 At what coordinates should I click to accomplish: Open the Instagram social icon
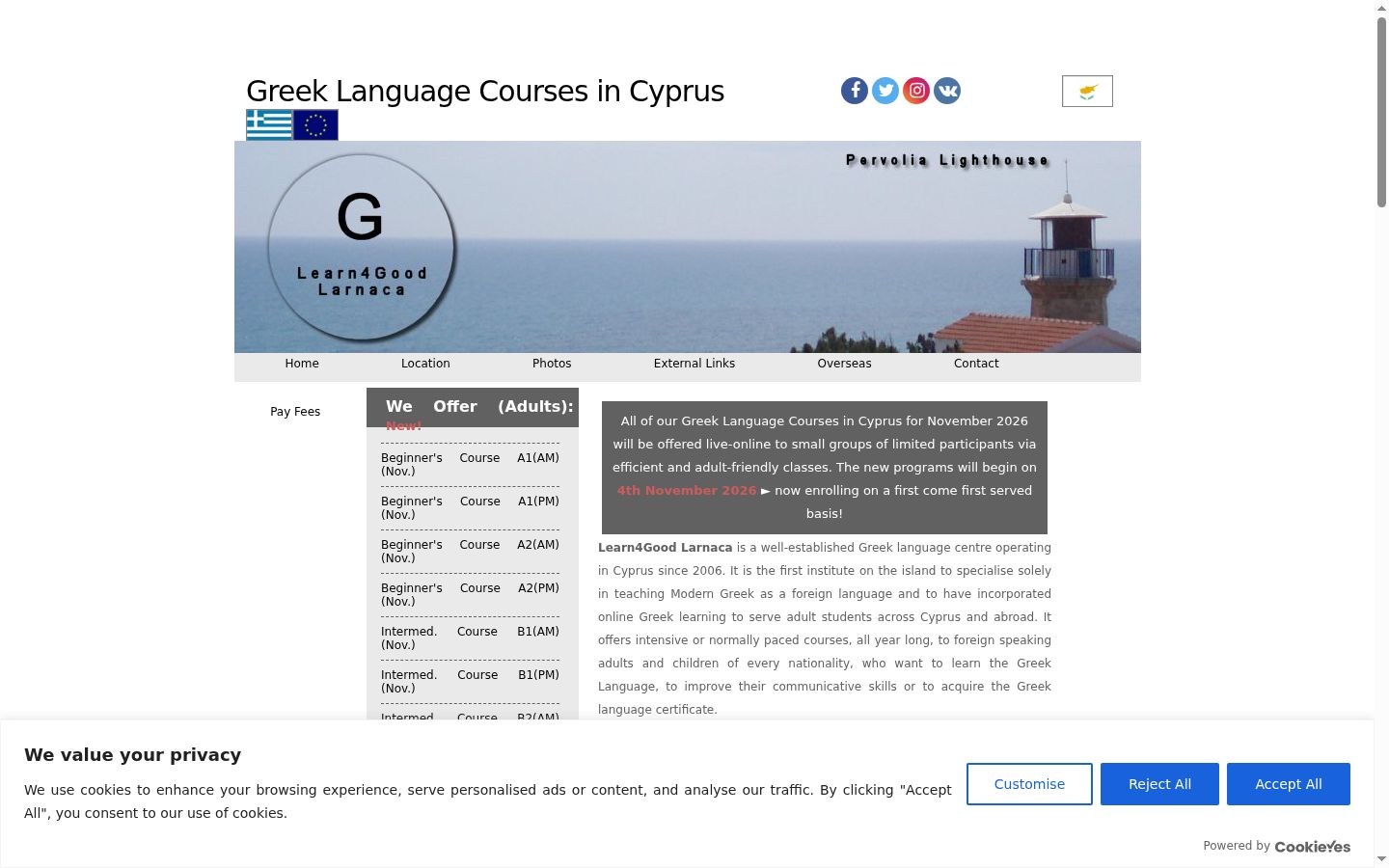click(916, 91)
